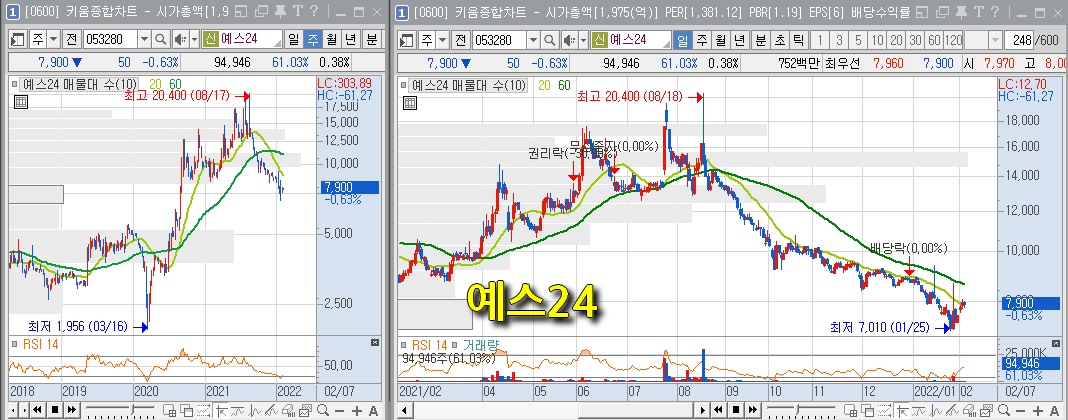Select minute 분 period in left window
Image resolution: width=1068 pixels, height=420 pixels.
tap(372, 39)
